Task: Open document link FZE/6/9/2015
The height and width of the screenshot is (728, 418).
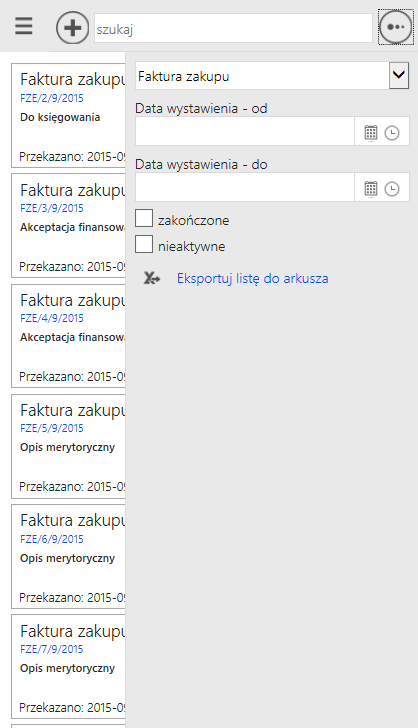Action: click(52, 539)
